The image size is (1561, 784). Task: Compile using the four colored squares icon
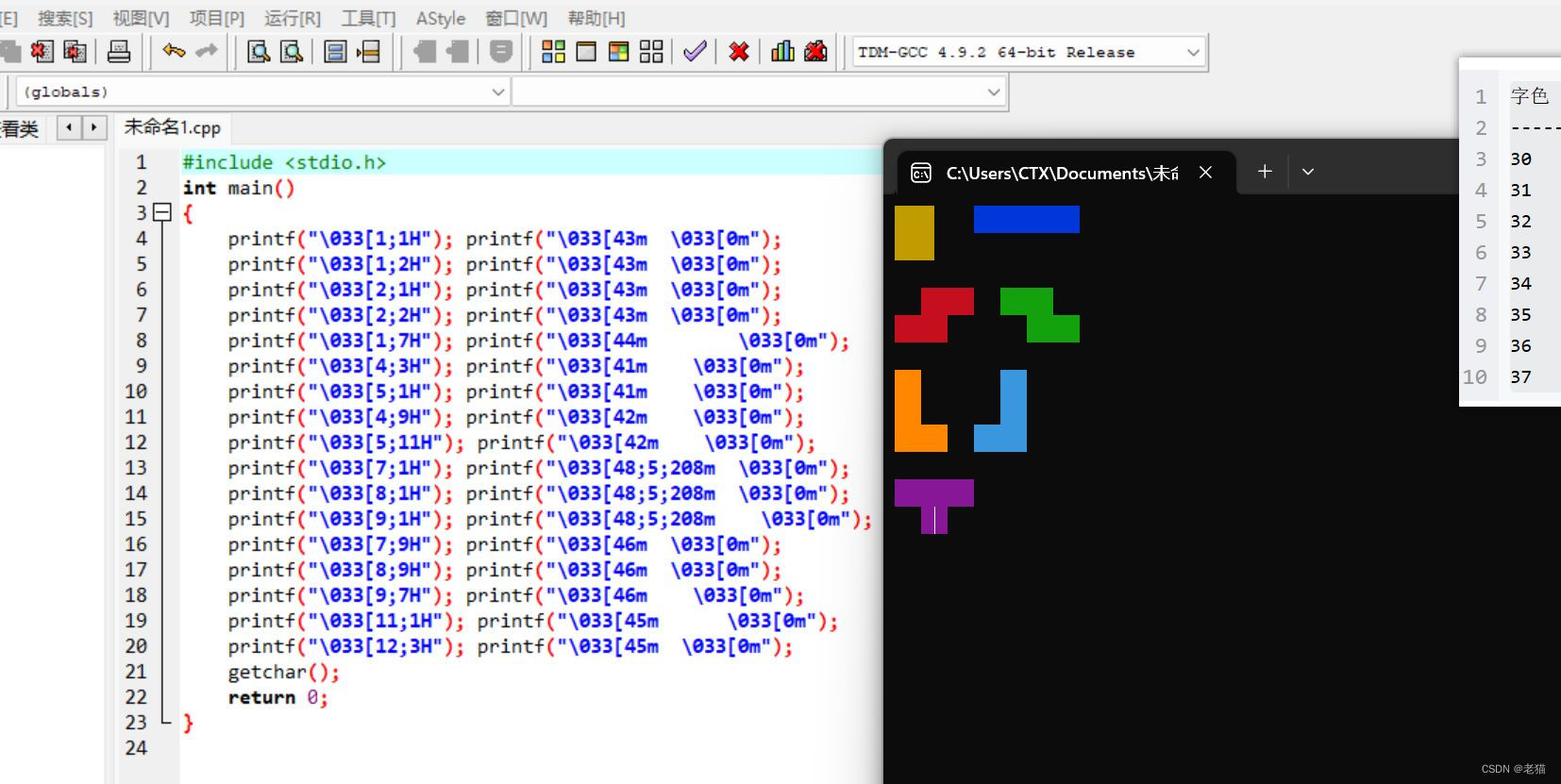point(553,52)
